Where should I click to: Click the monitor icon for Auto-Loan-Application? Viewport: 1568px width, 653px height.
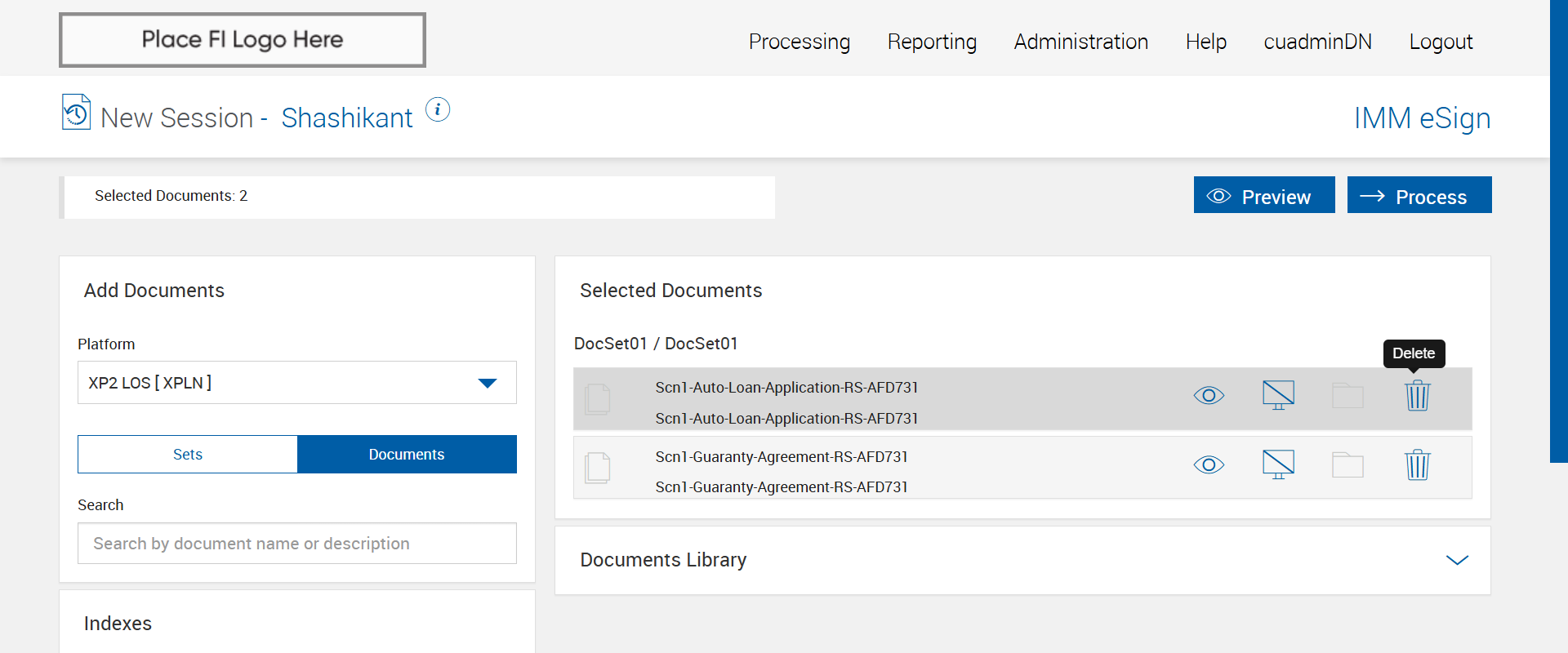1278,395
